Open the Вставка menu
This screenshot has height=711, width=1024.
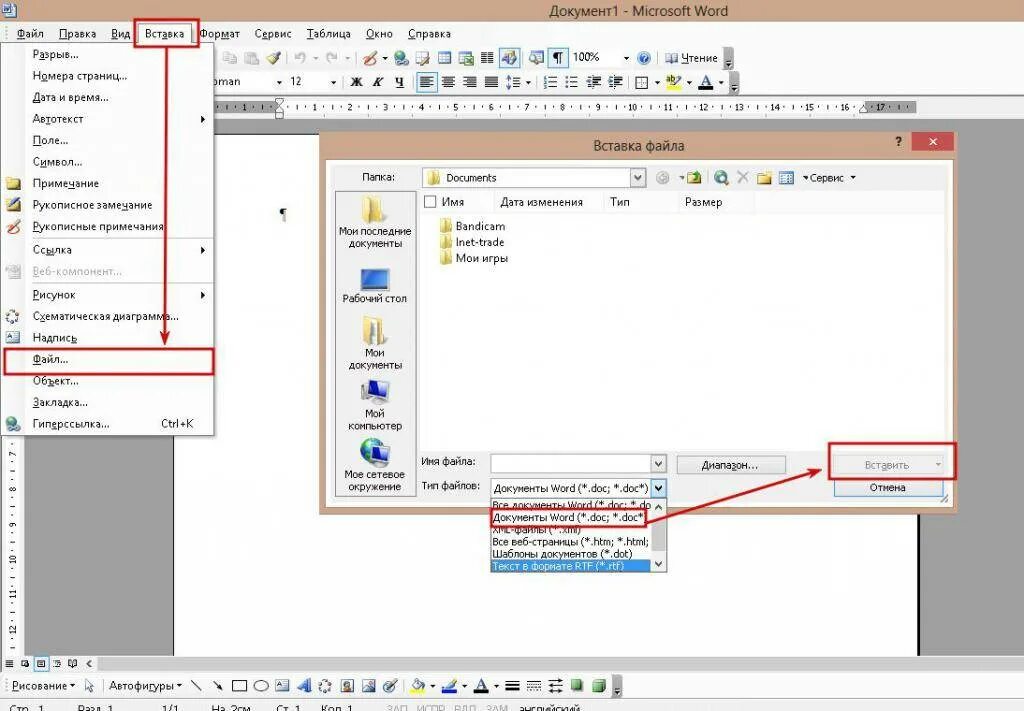coord(165,33)
